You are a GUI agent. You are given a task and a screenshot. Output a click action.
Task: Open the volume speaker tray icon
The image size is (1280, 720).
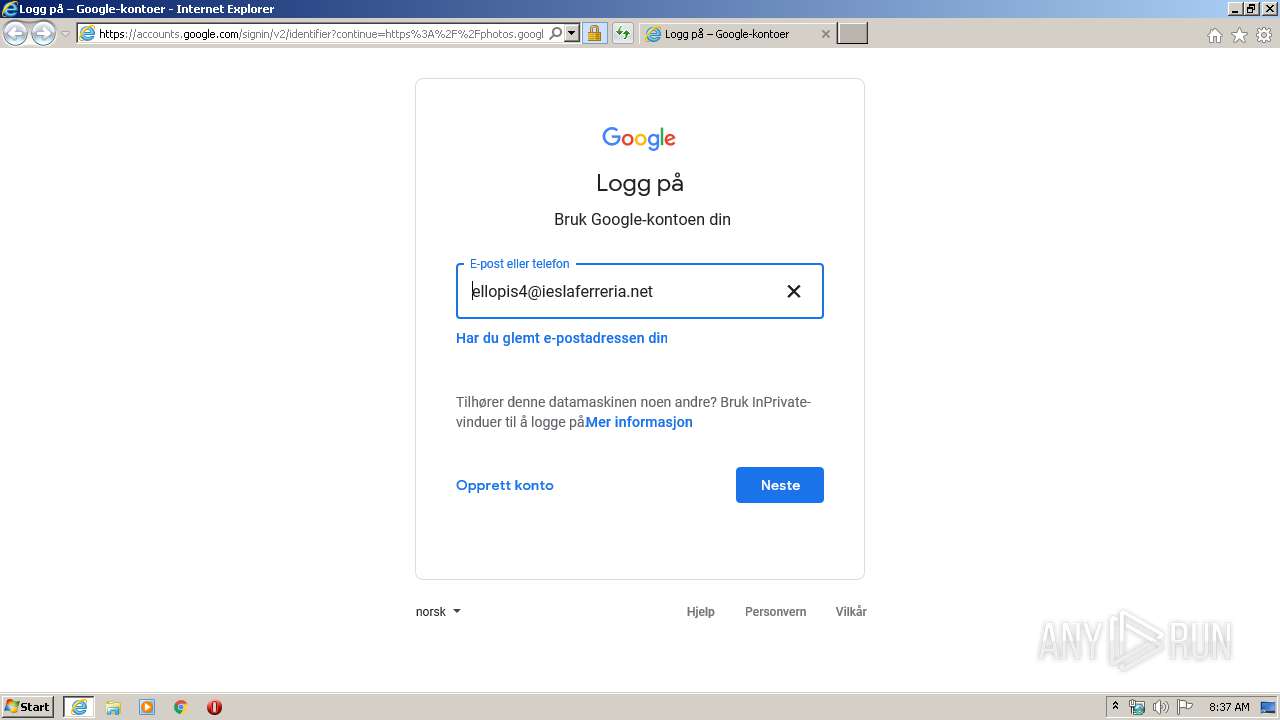point(1161,707)
